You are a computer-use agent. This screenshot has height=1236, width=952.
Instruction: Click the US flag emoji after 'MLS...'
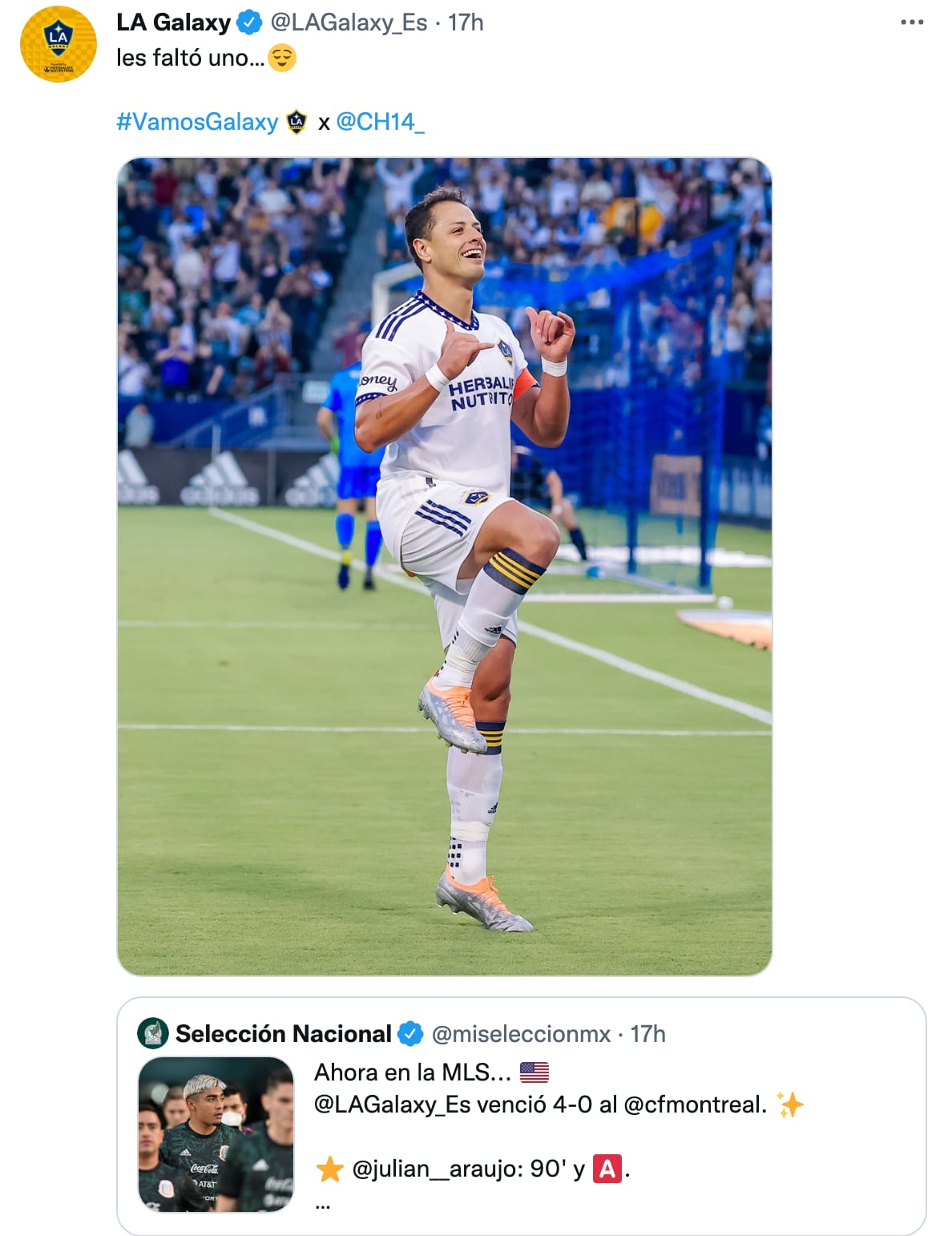coord(534,1072)
